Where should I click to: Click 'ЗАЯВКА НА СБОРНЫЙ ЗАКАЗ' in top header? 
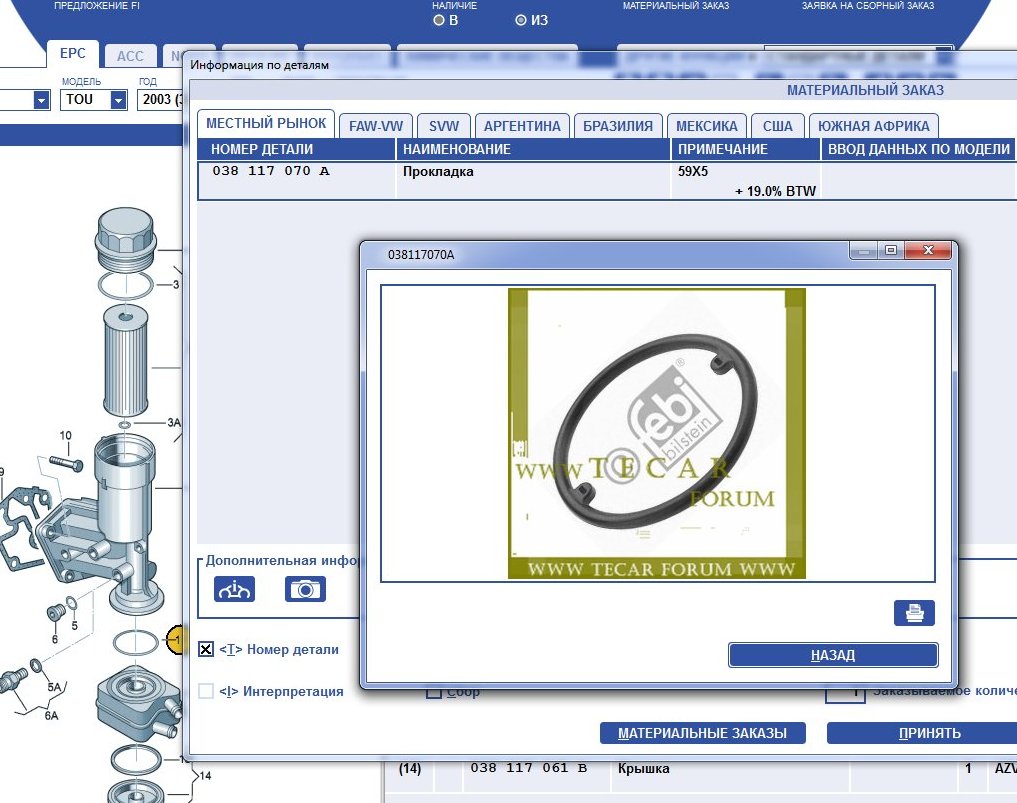tap(868, 6)
